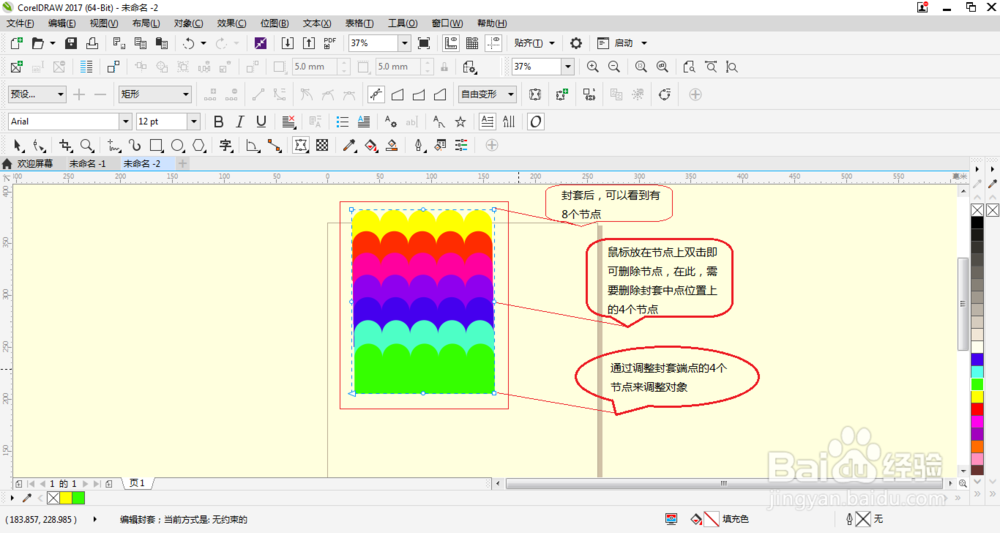Image resolution: width=1000 pixels, height=533 pixels.
Task: Toggle show rulers icon
Action: point(450,43)
